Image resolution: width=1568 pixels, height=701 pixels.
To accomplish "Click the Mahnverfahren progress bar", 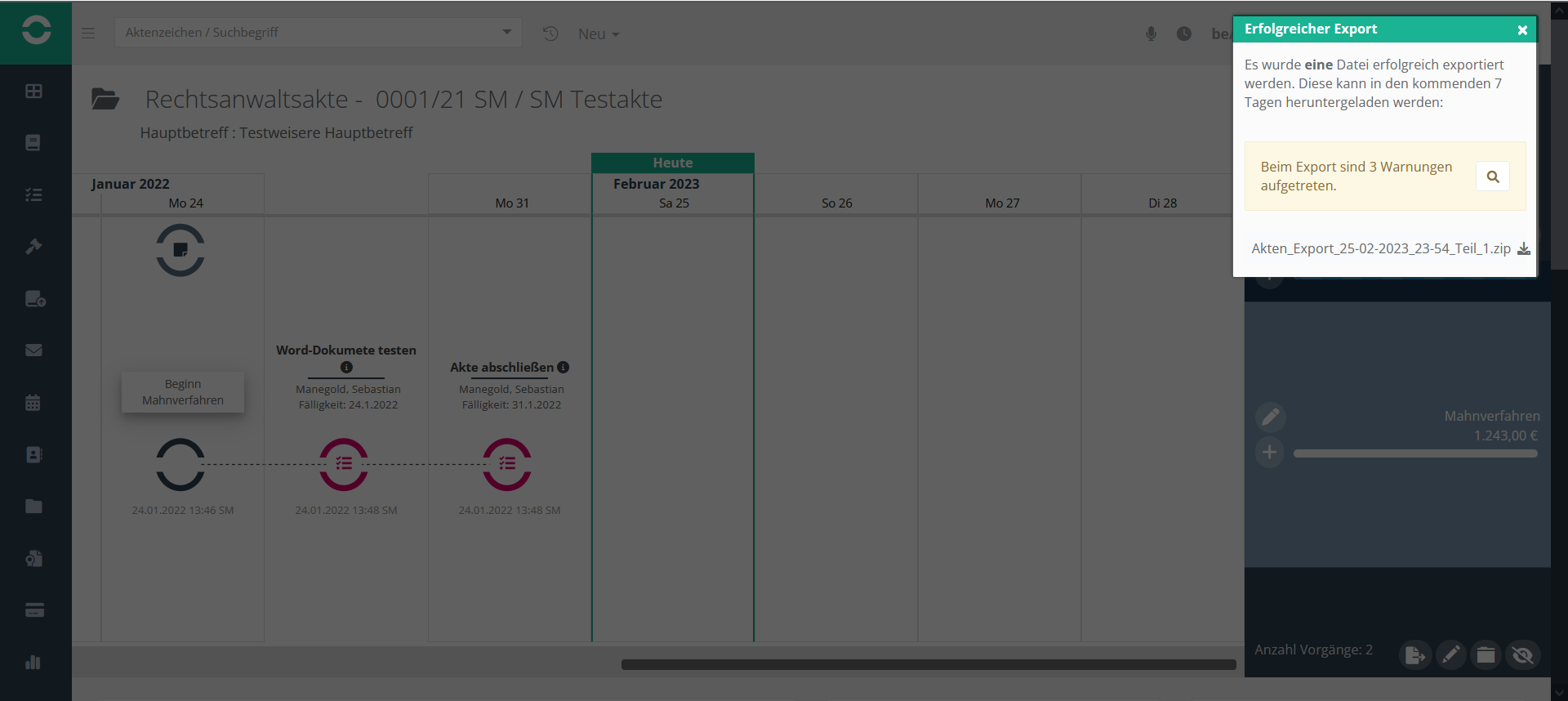I will pyautogui.click(x=1414, y=453).
